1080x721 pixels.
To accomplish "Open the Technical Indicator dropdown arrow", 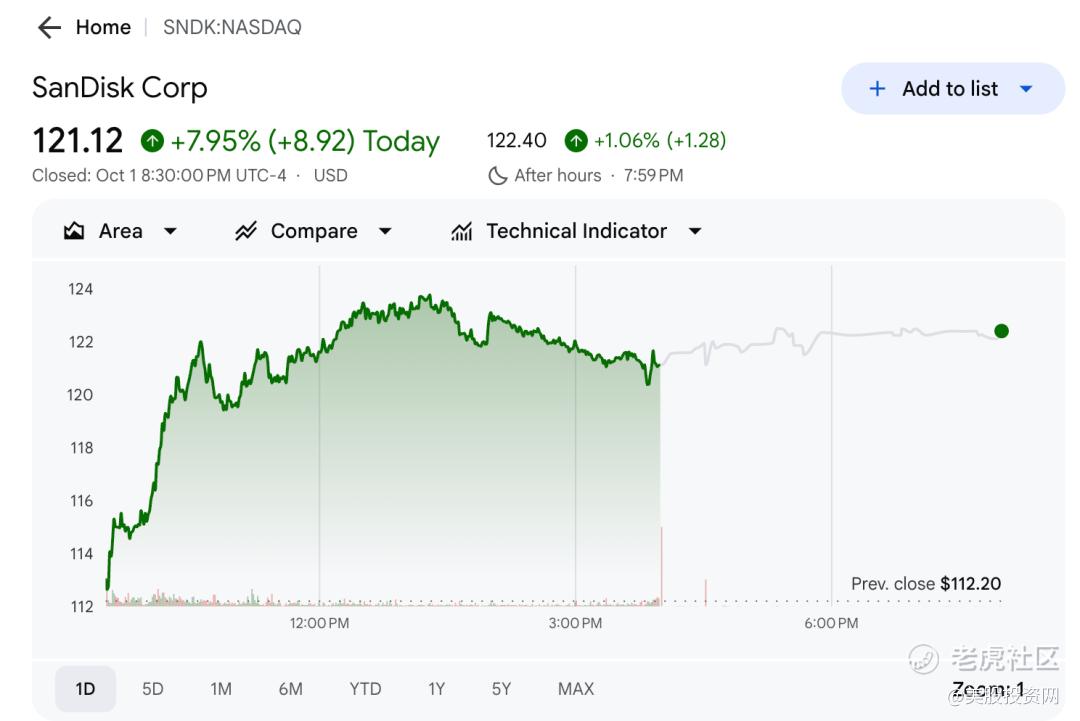I will click(695, 231).
